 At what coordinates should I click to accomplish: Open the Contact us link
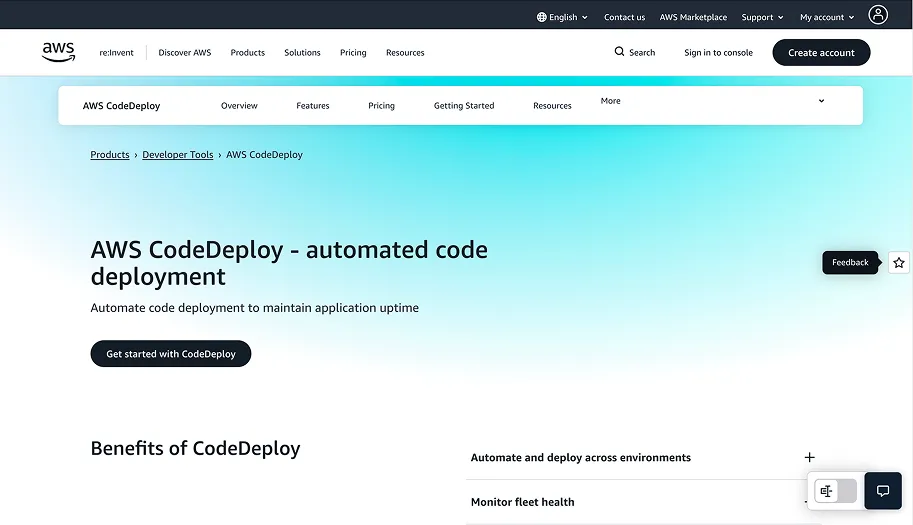pos(624,17)
